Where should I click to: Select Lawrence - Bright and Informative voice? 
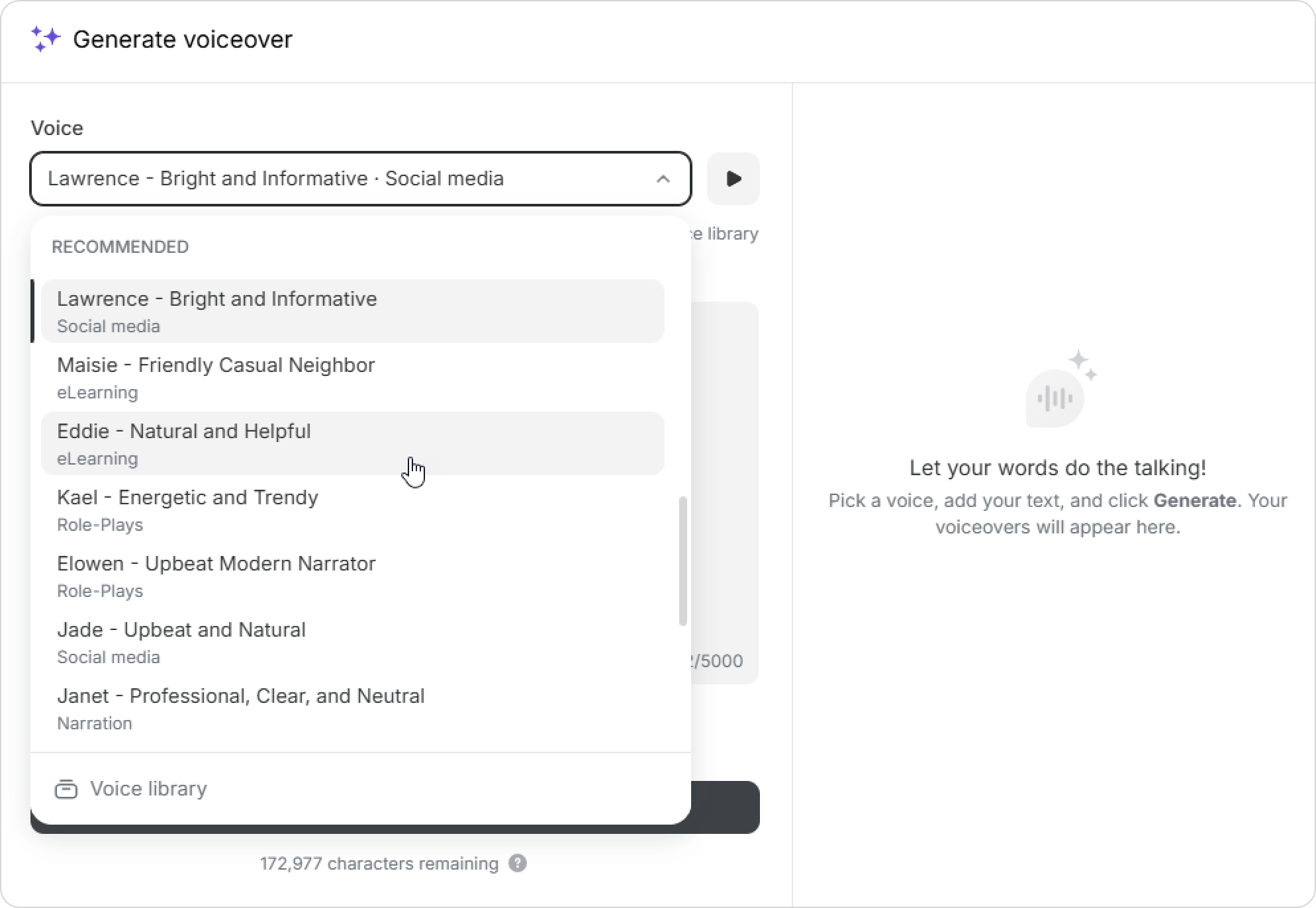pos(353,311)
